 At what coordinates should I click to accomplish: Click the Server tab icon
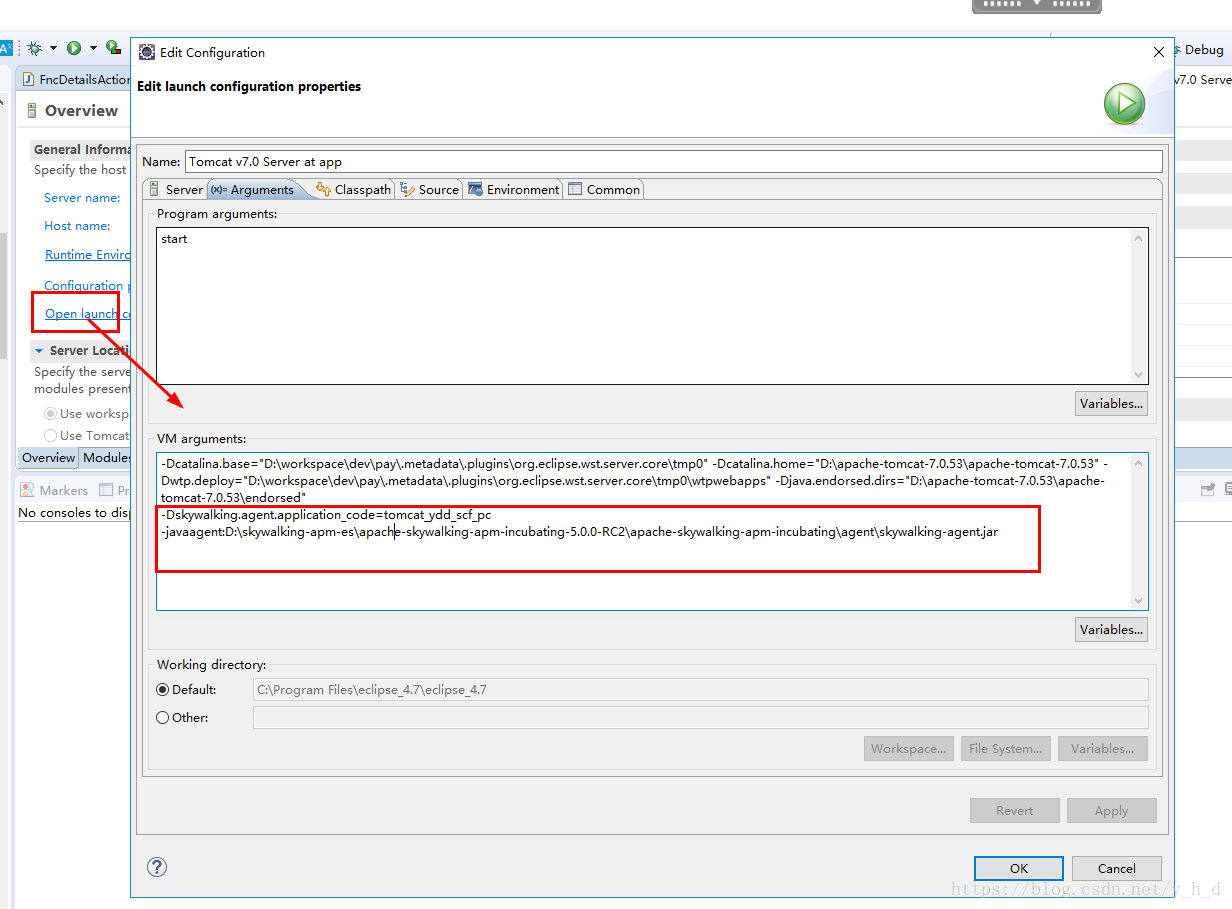[154, 189]
